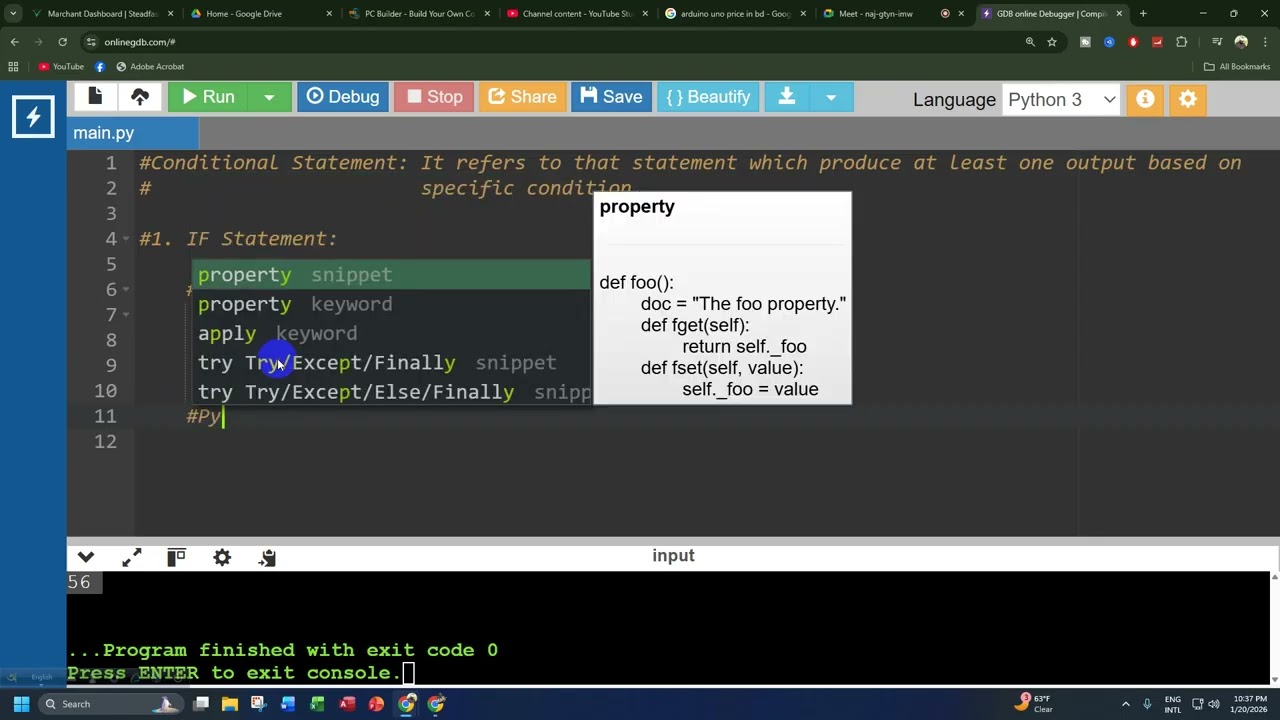
Task: Click the onlinegdb.com address bar
Action: point(550,42)
